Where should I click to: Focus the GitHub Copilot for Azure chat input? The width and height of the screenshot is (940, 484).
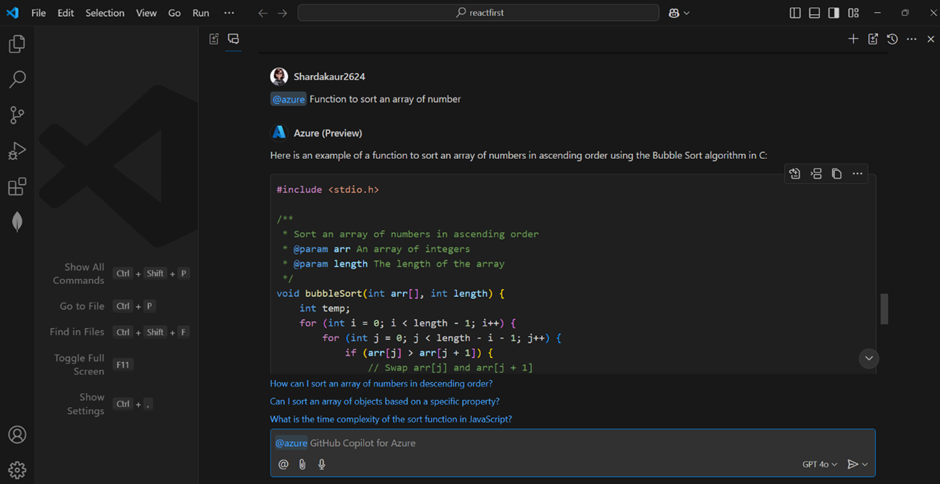[x=573, y=443]
